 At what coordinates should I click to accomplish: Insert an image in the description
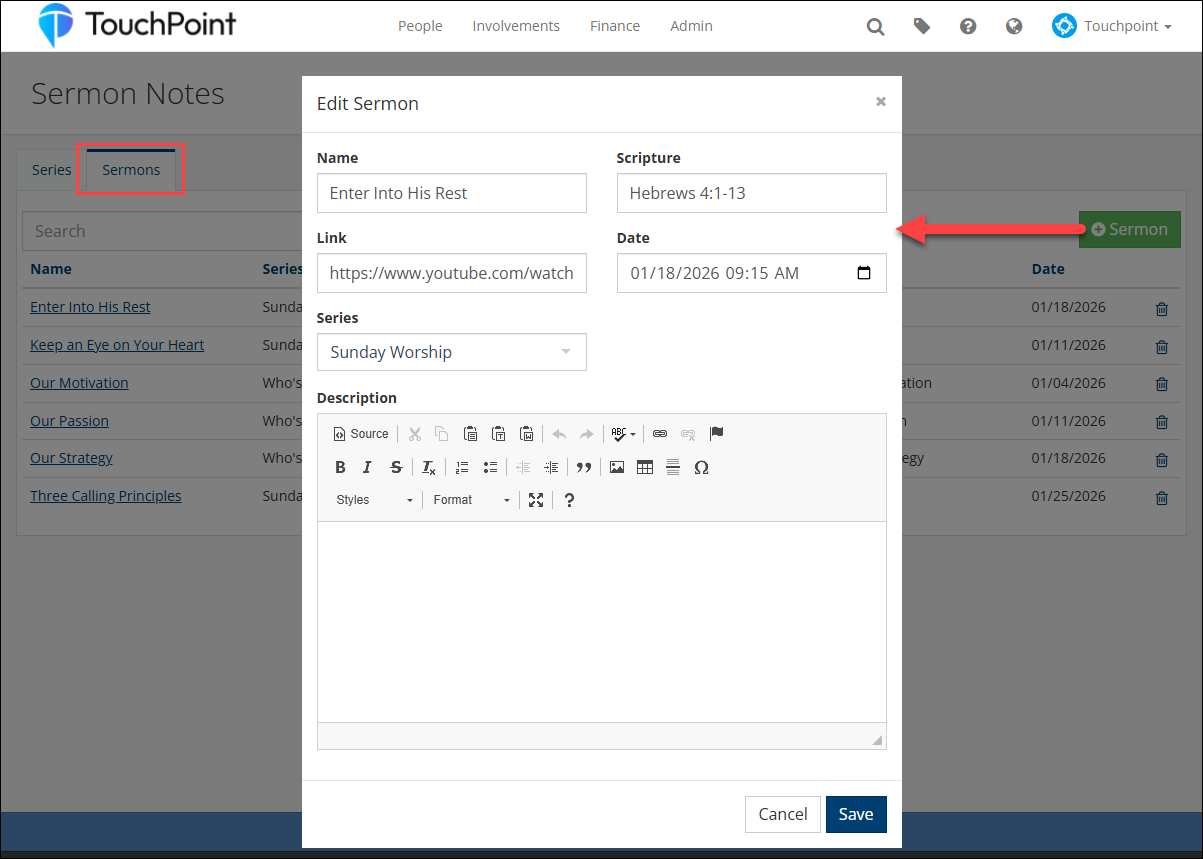click(617, 467)
